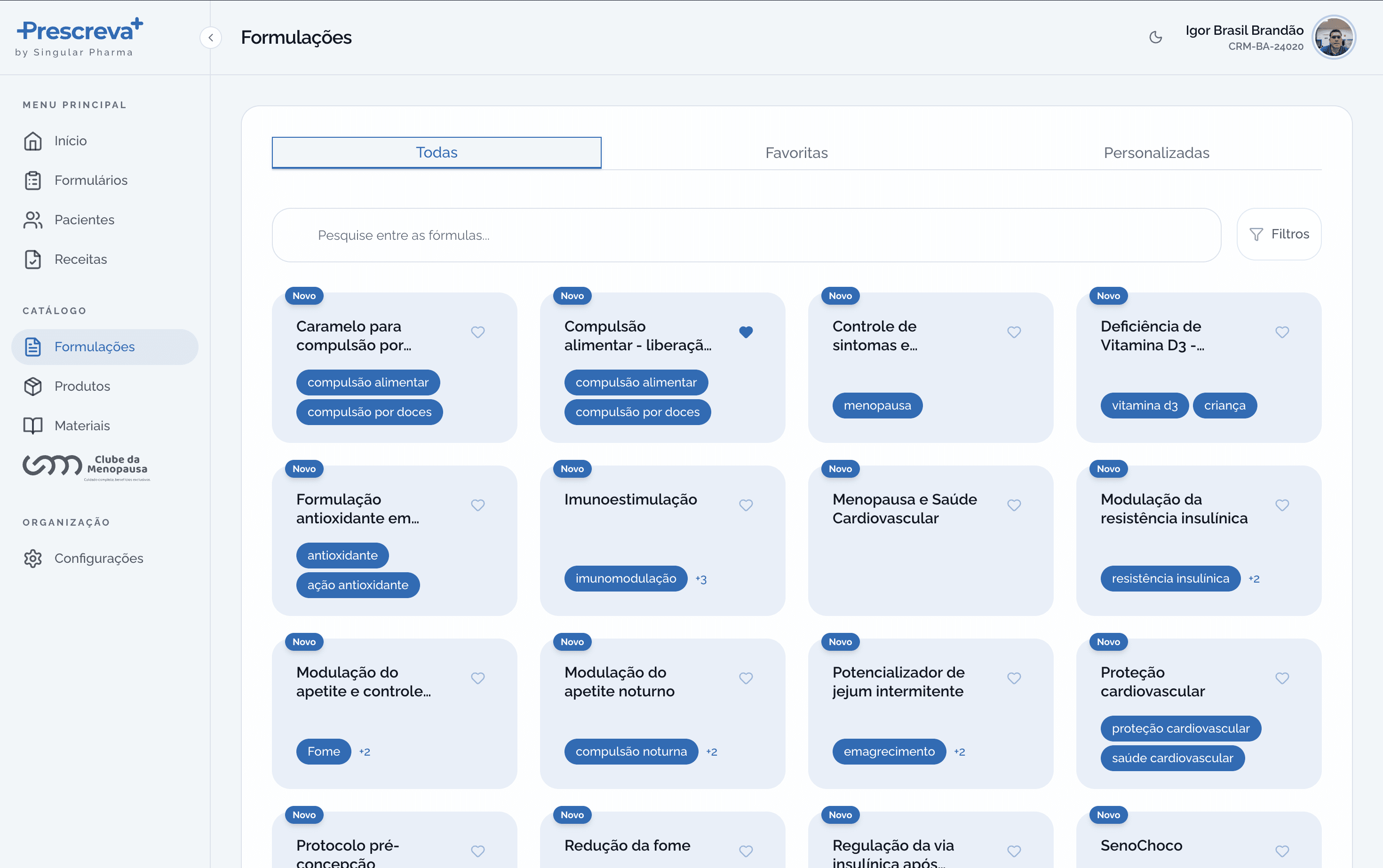Open Potencializador de jejum intermitente title
This screenshot has height=868, width=1383.
[898, 682]
